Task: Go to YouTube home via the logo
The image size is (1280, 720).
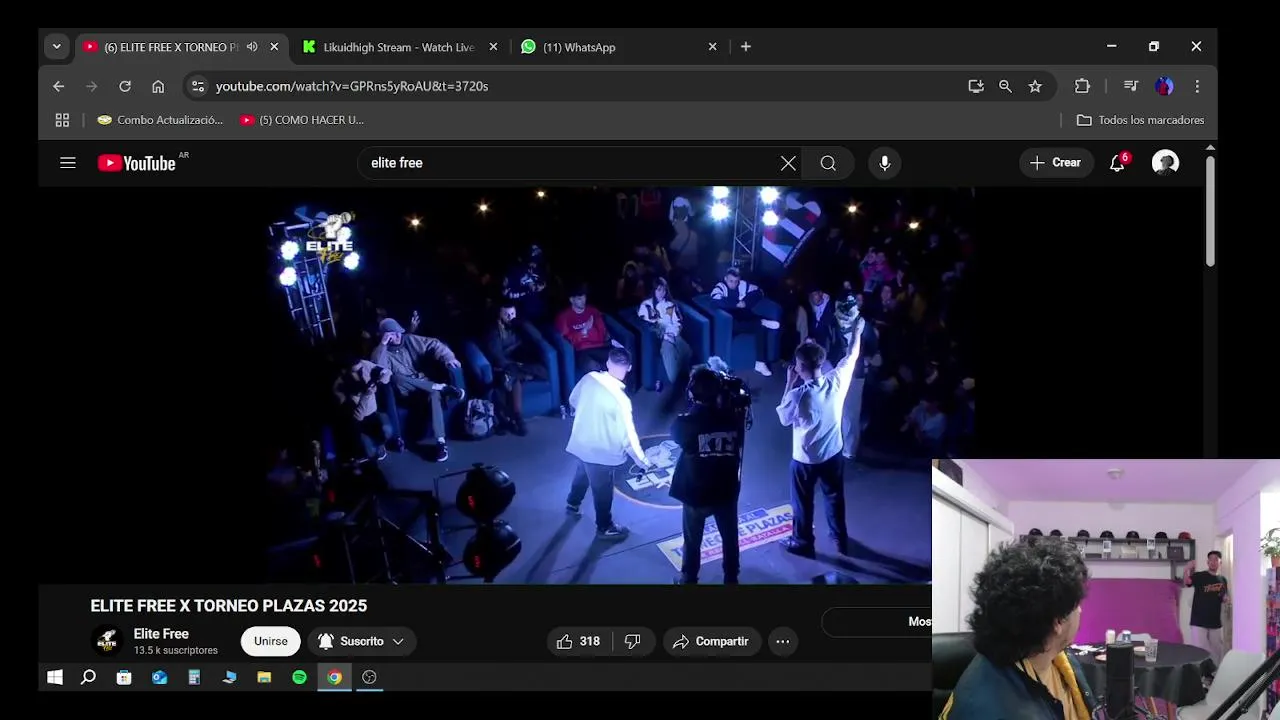Action: pos(137,163)
